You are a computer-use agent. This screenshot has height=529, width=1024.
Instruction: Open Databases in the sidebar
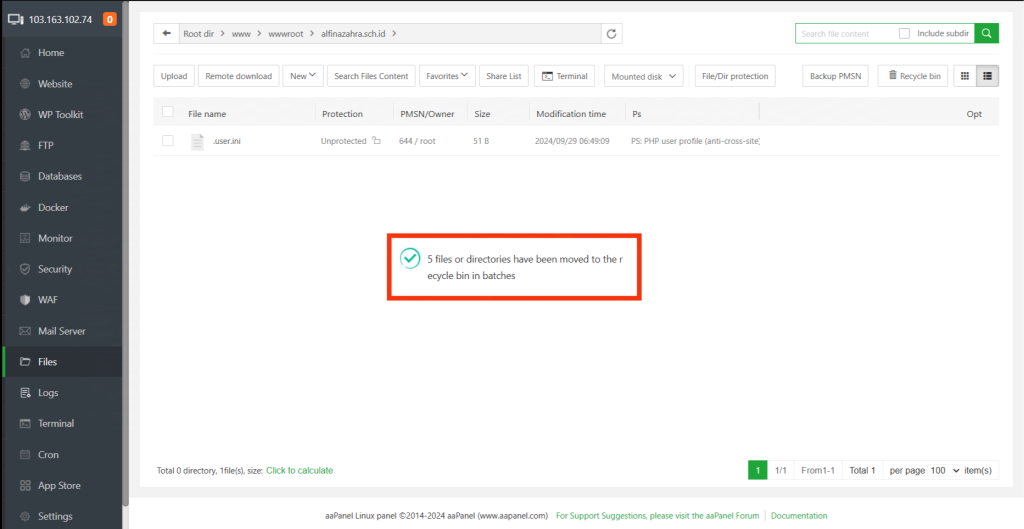59,176
